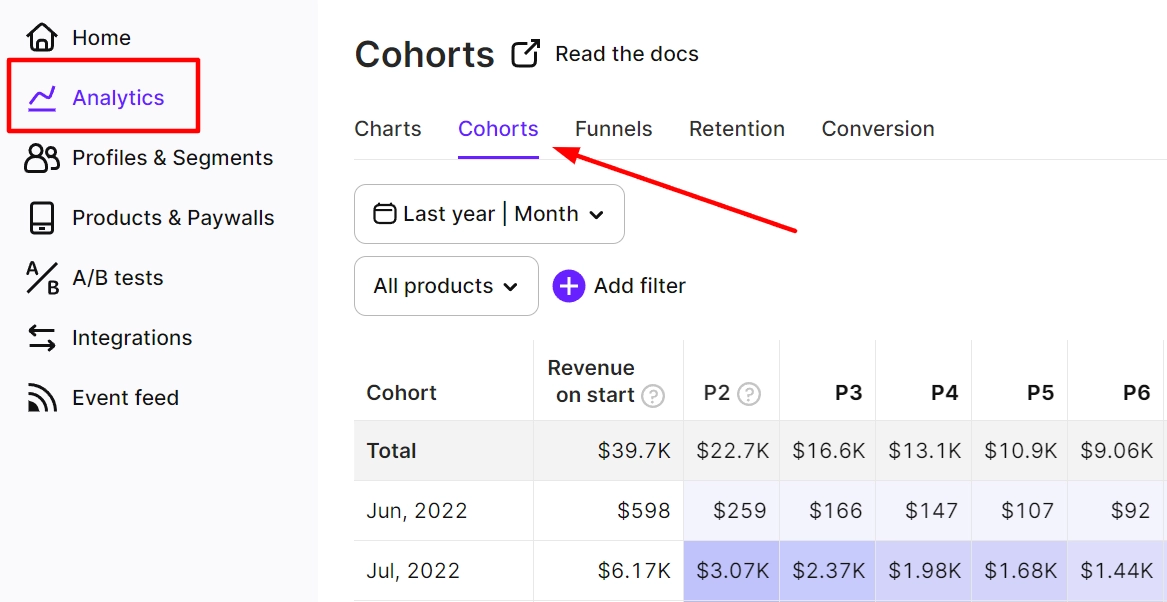Click the P2 column help question mark
The width and height of the screenshot is (1167, 602).
[749, 394]
